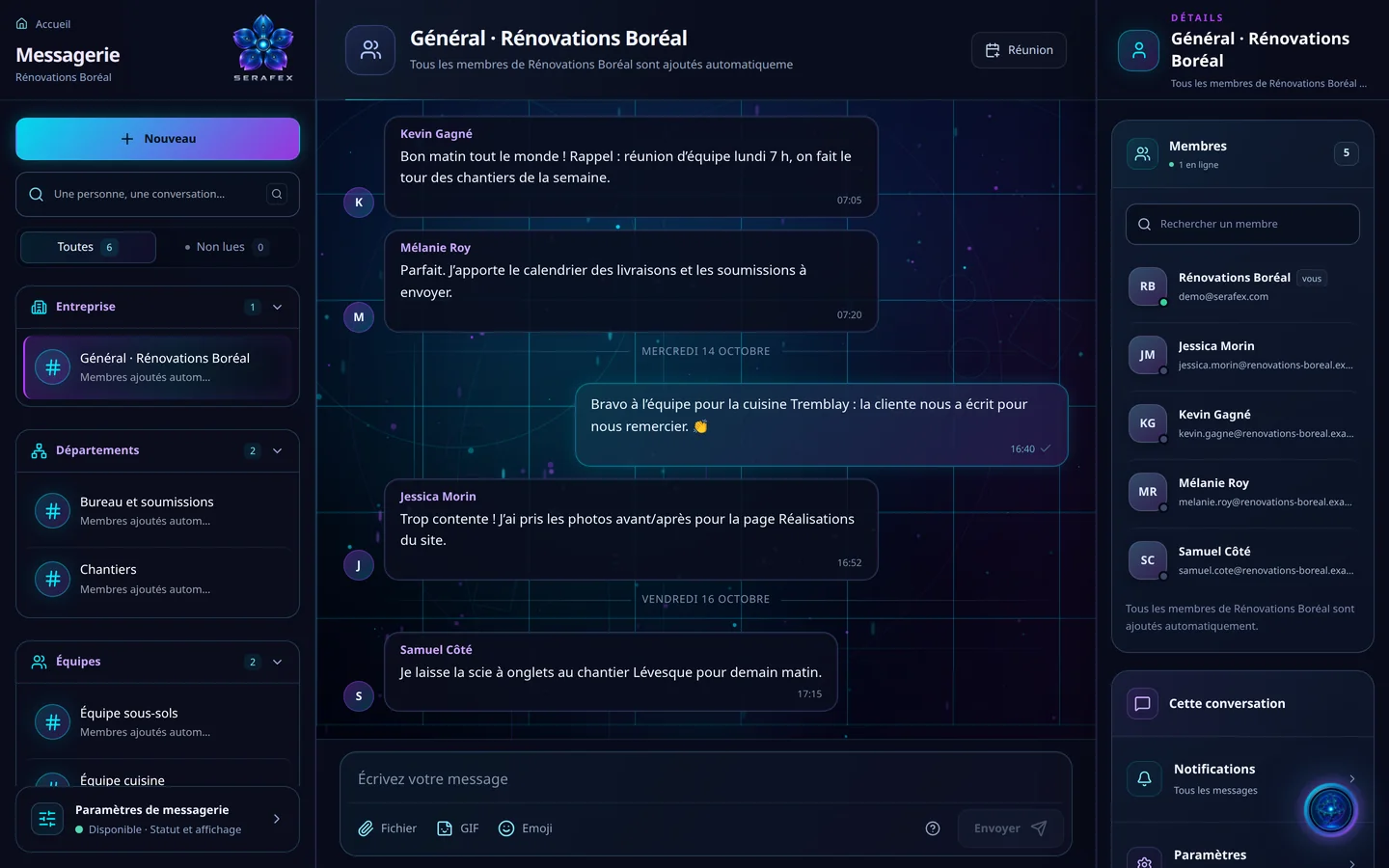Open the GIF picker
Screen dimensions: 1389x868
coord(458,828)
